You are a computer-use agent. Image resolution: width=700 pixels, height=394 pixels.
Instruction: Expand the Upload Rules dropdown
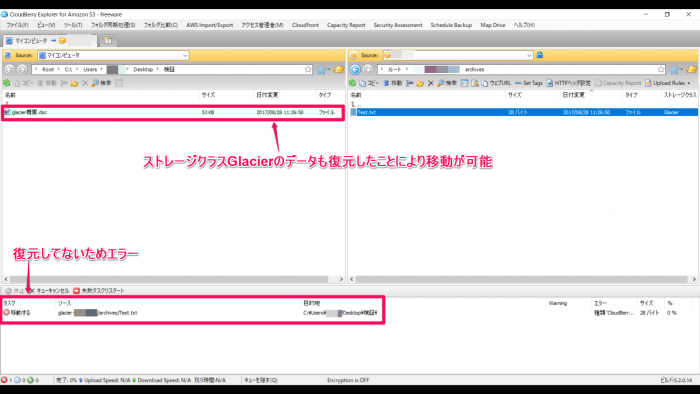point(667,83)
